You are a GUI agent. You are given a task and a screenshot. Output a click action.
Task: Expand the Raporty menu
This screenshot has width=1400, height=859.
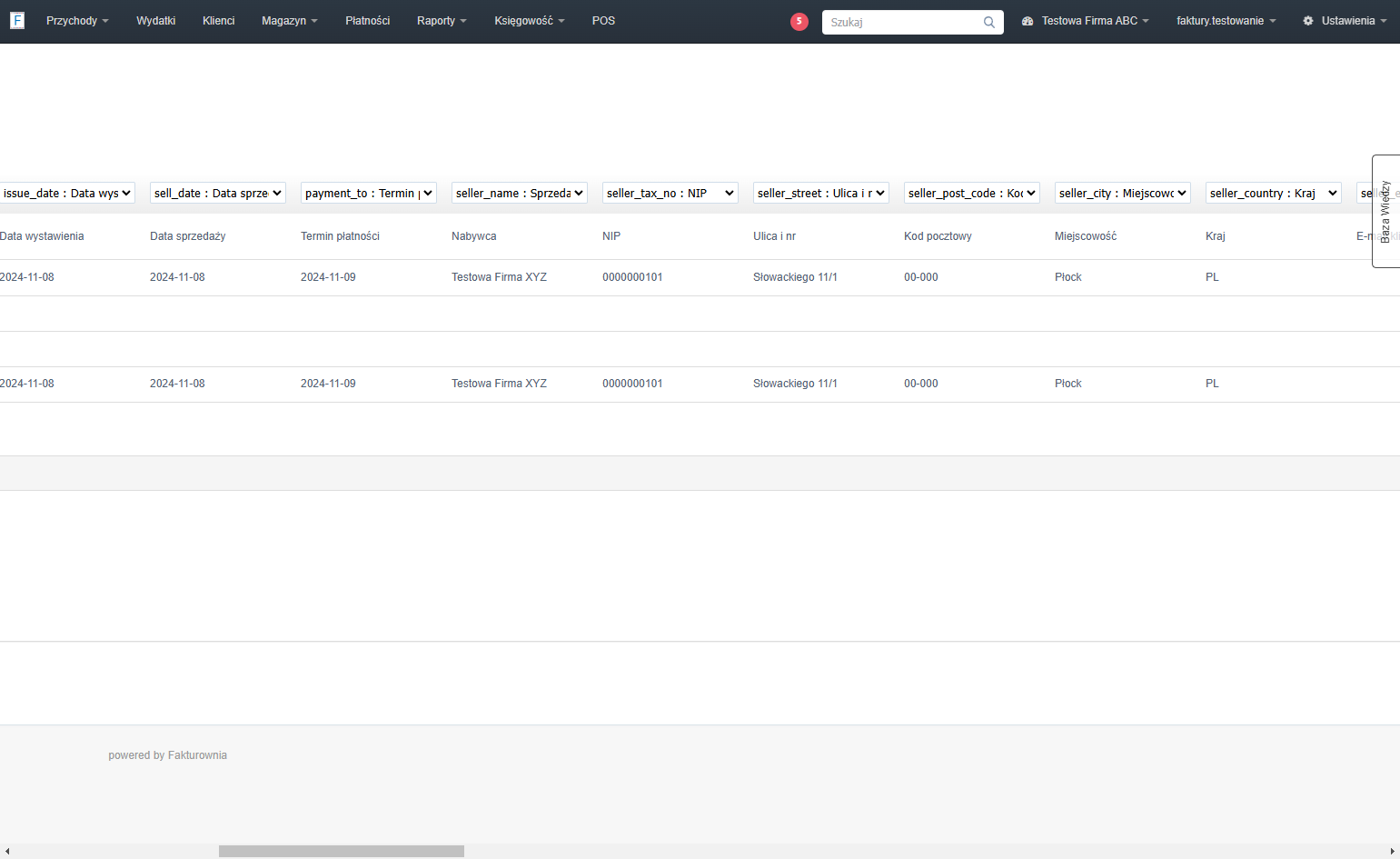442,21
